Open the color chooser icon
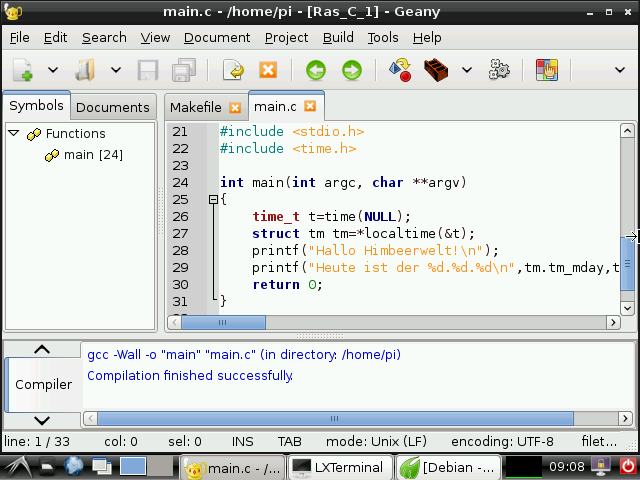The height and width of the screenshot is (480, 640). tap(546, 70)
